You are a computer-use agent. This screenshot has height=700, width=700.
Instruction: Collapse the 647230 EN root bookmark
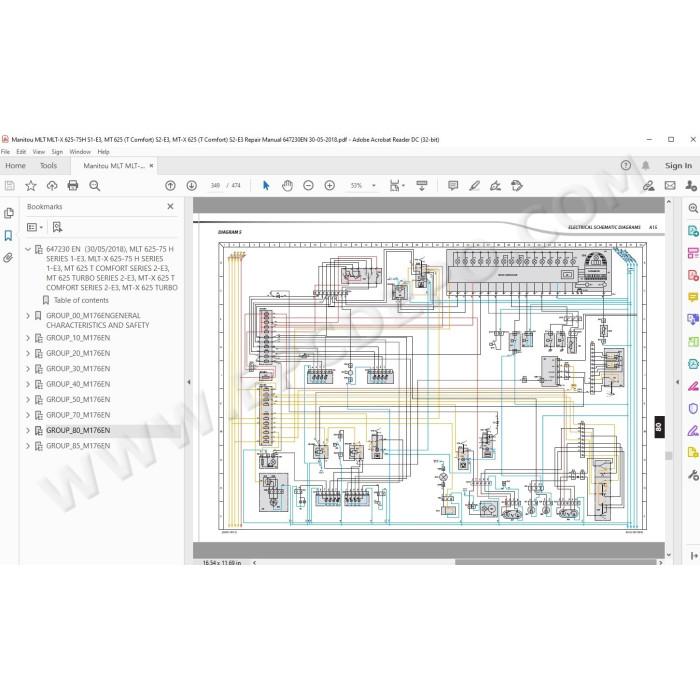coord(28,249)
